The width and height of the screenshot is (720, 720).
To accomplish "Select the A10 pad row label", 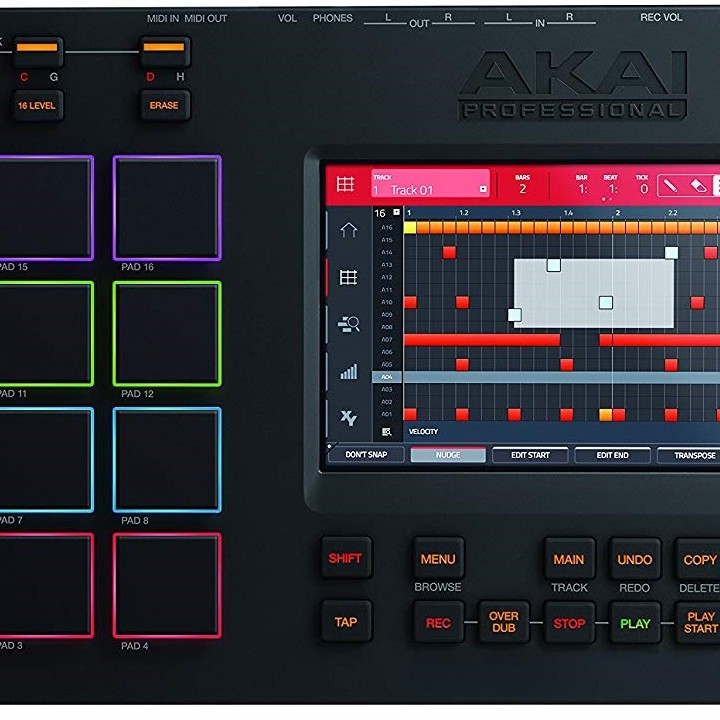I will pos(387,302).
